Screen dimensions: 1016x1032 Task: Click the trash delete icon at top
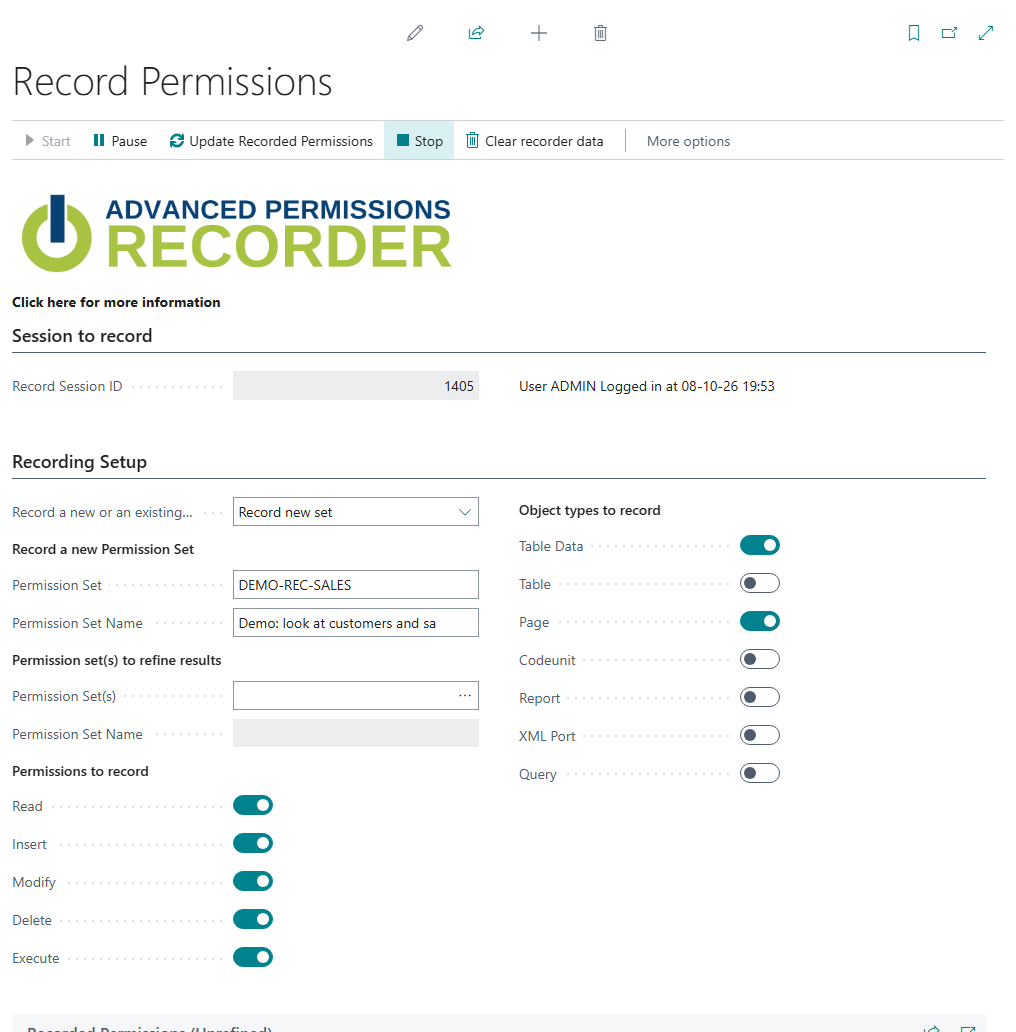click(600, 33)
